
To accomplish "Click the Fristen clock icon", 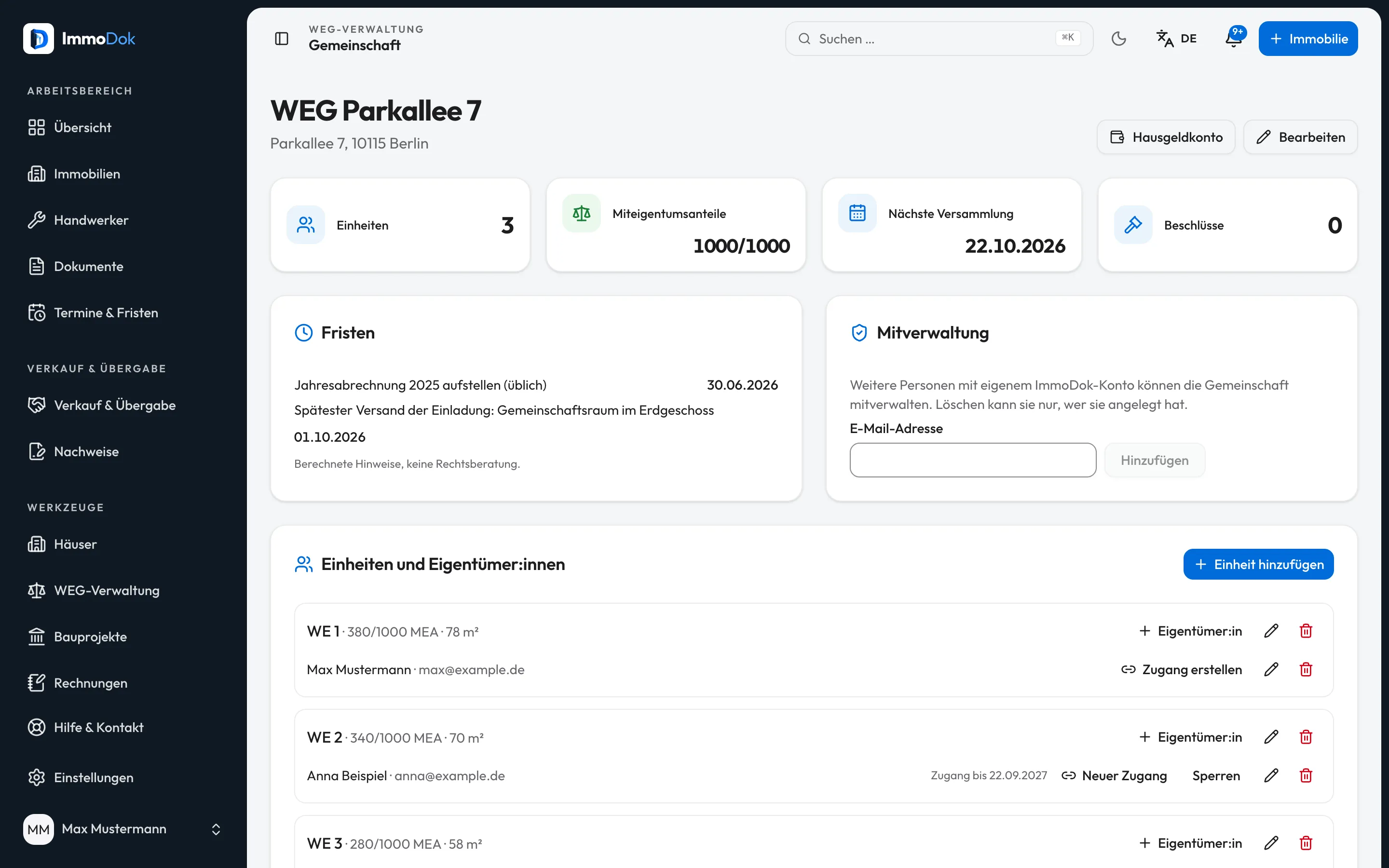I will tap(304, 333).
